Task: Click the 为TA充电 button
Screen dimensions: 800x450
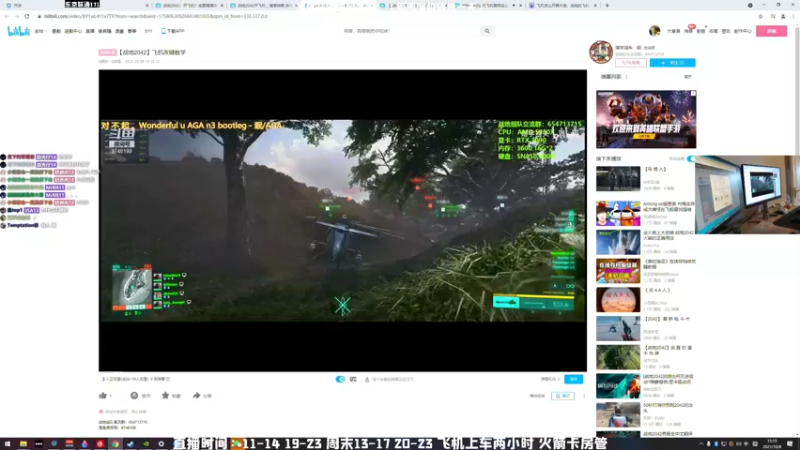Action: (x=631, y=63)
